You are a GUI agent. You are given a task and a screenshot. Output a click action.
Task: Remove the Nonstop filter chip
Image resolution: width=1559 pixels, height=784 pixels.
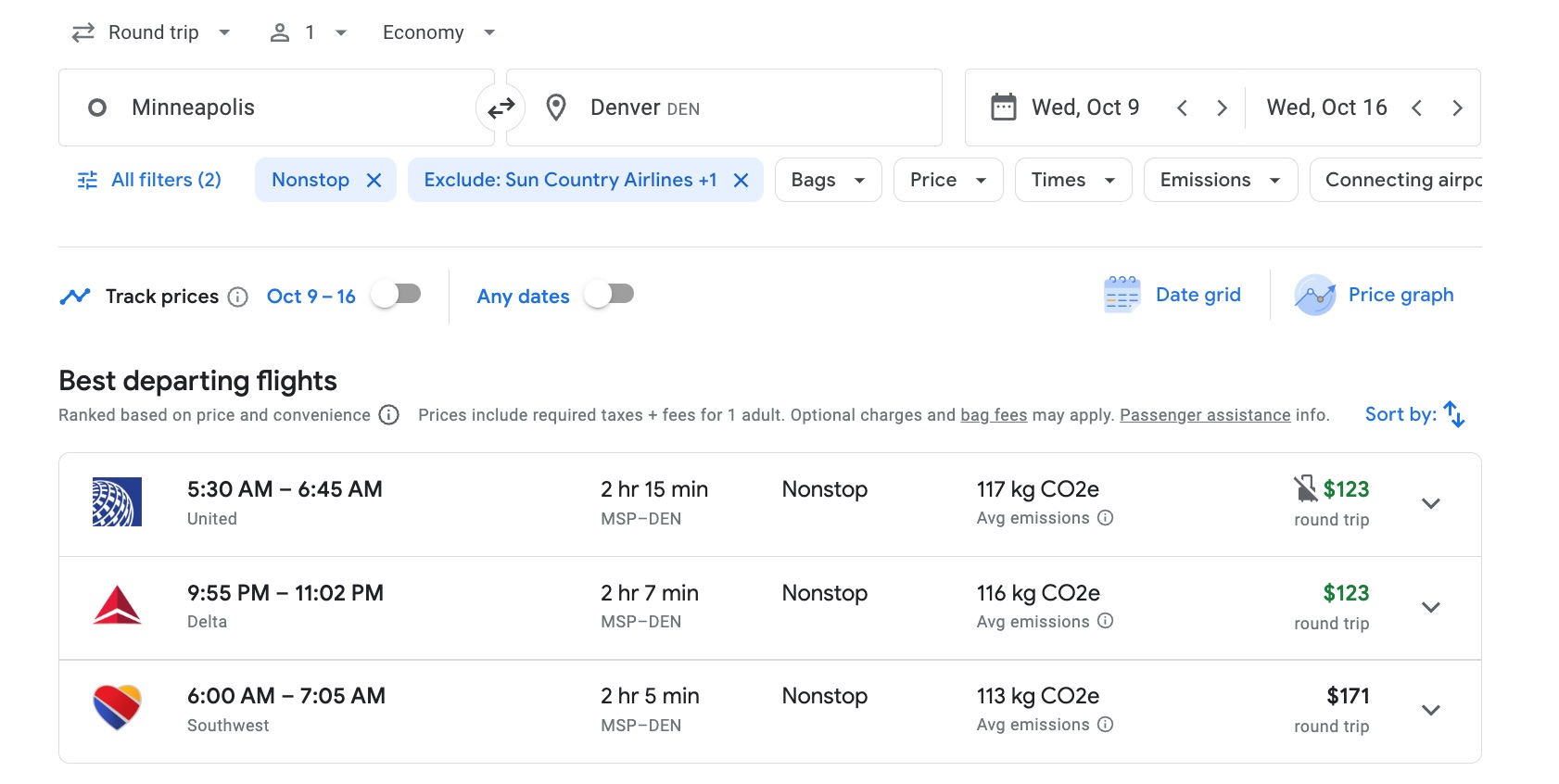click(375, 180)
